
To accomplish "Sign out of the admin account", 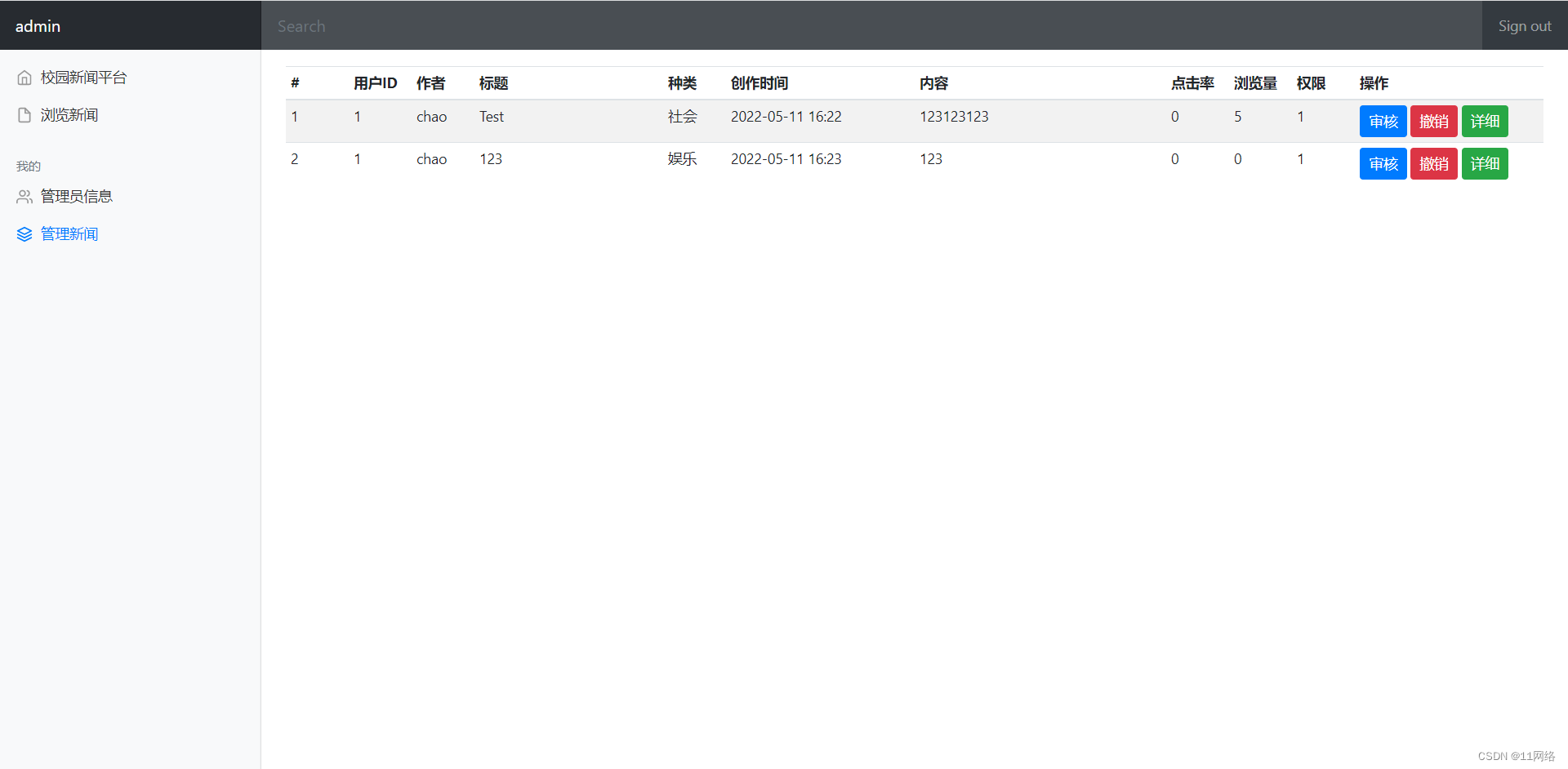I will pos(1525,26).
